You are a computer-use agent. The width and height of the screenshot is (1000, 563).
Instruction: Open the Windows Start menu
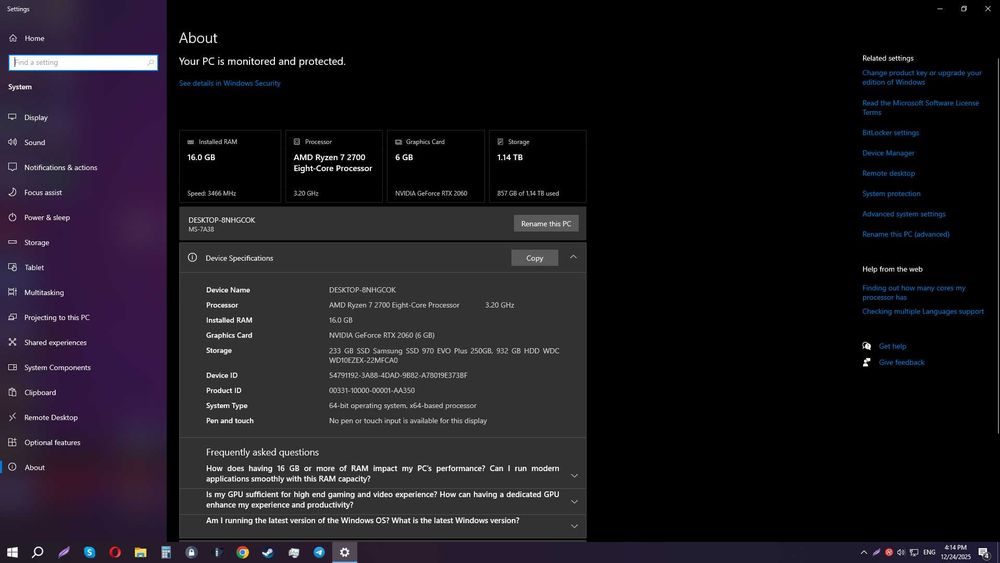[x=12, y=552]
